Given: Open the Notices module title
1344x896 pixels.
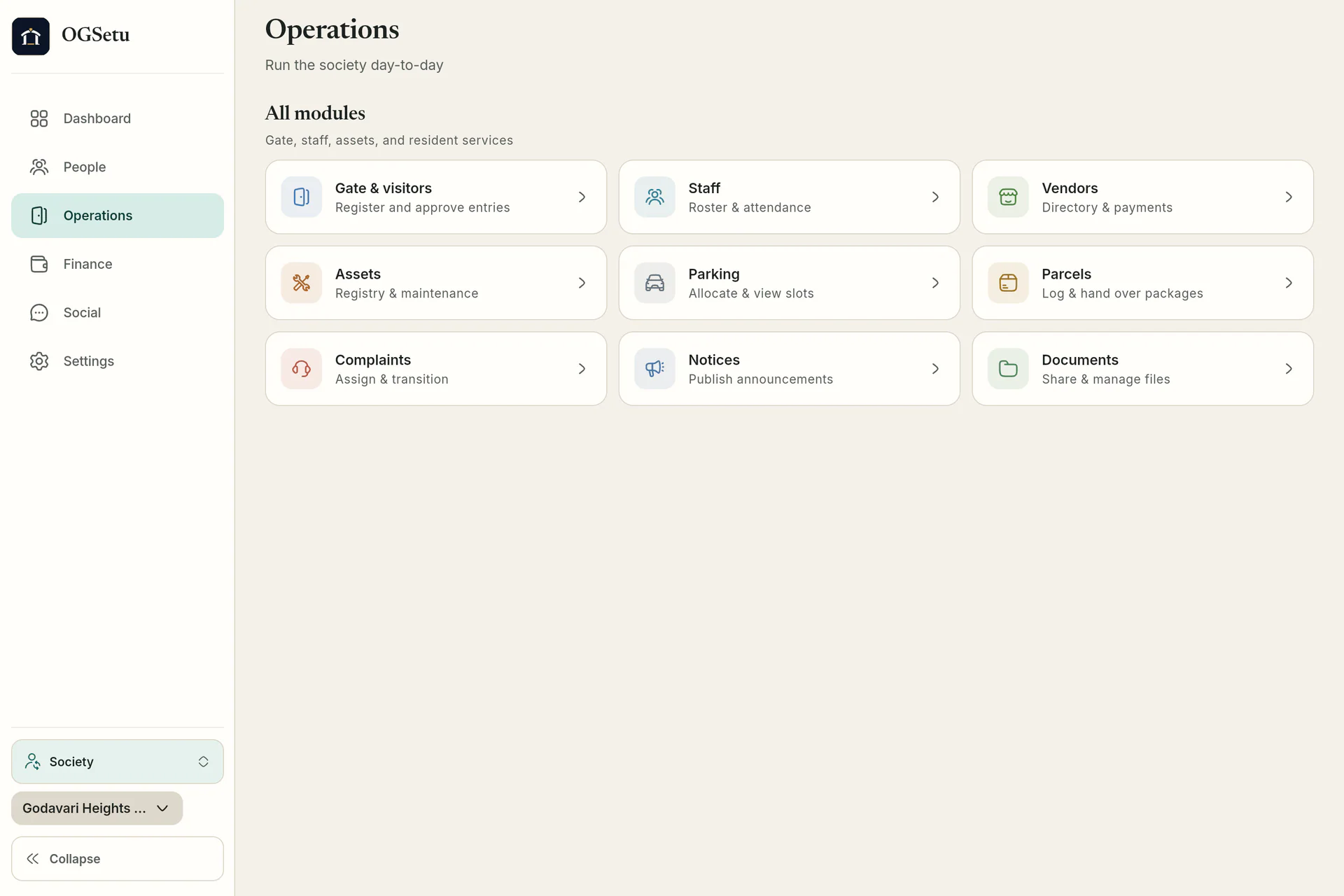Looking at the screenshot, I should [x=714, y=360].
